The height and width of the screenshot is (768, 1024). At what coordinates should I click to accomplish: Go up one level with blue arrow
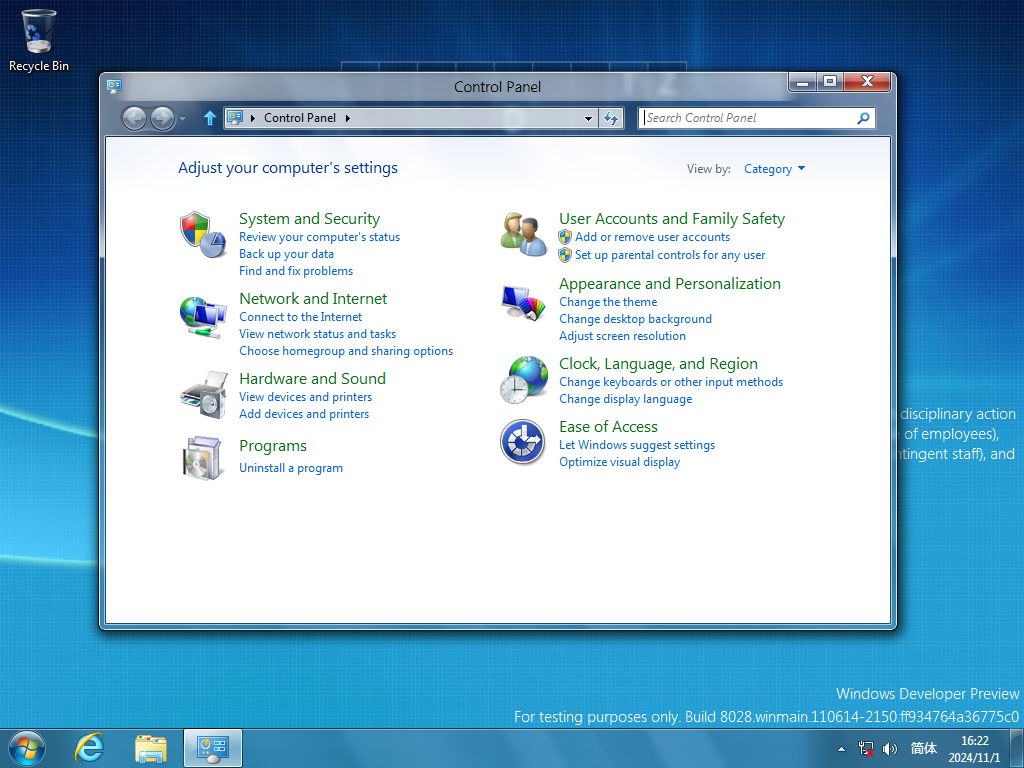point(210,118)
